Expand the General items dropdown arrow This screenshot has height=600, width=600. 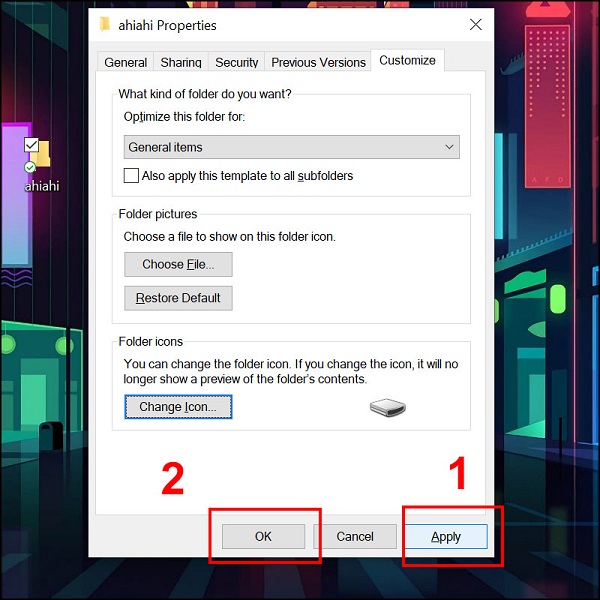pyautogui.click(x=449, y=147)
